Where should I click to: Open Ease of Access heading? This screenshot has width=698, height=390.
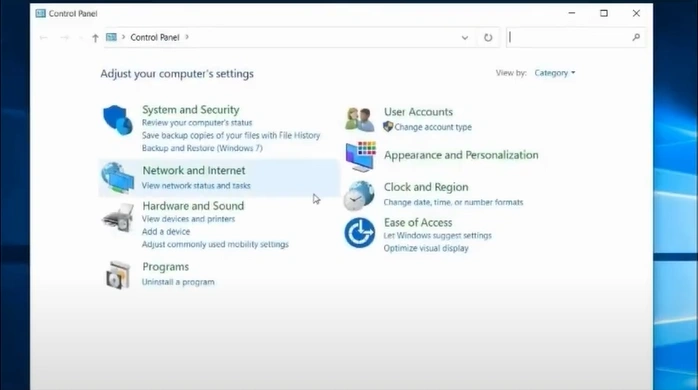point(418,222)
